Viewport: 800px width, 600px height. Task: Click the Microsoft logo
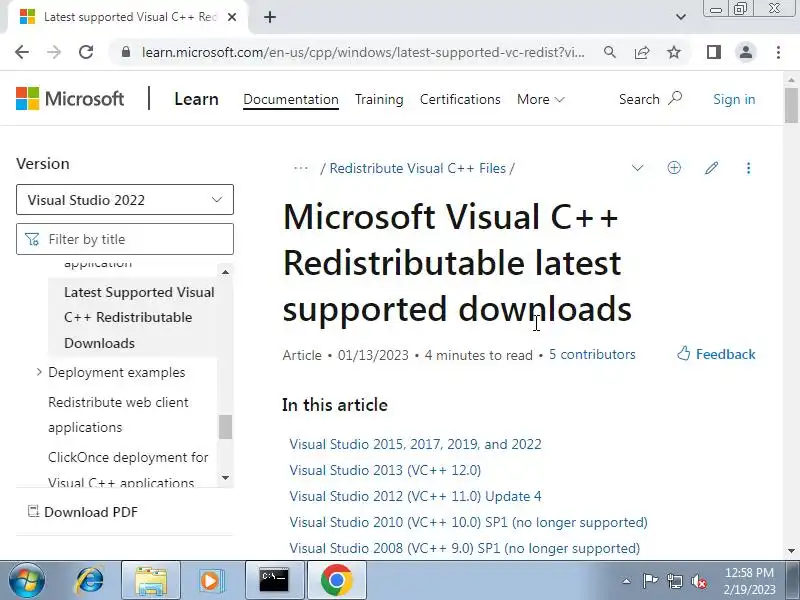click(70, 98)
